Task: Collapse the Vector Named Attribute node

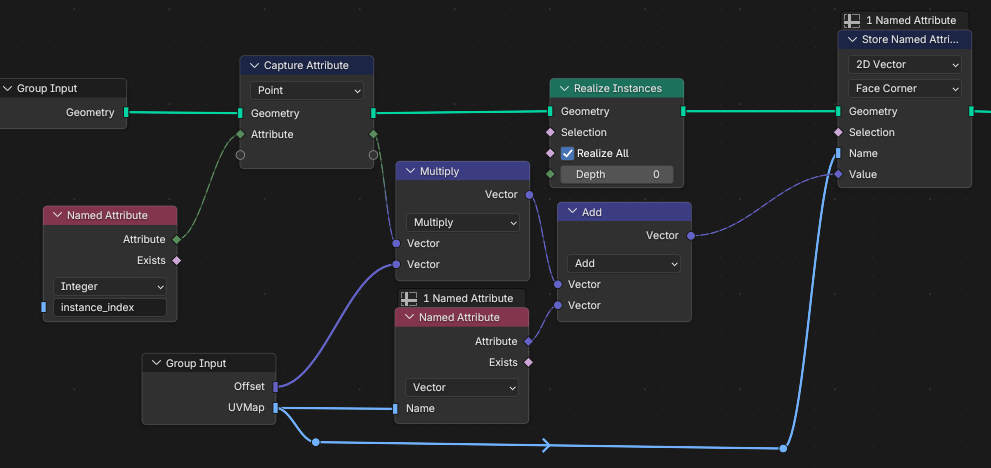Action: (410, 317)
